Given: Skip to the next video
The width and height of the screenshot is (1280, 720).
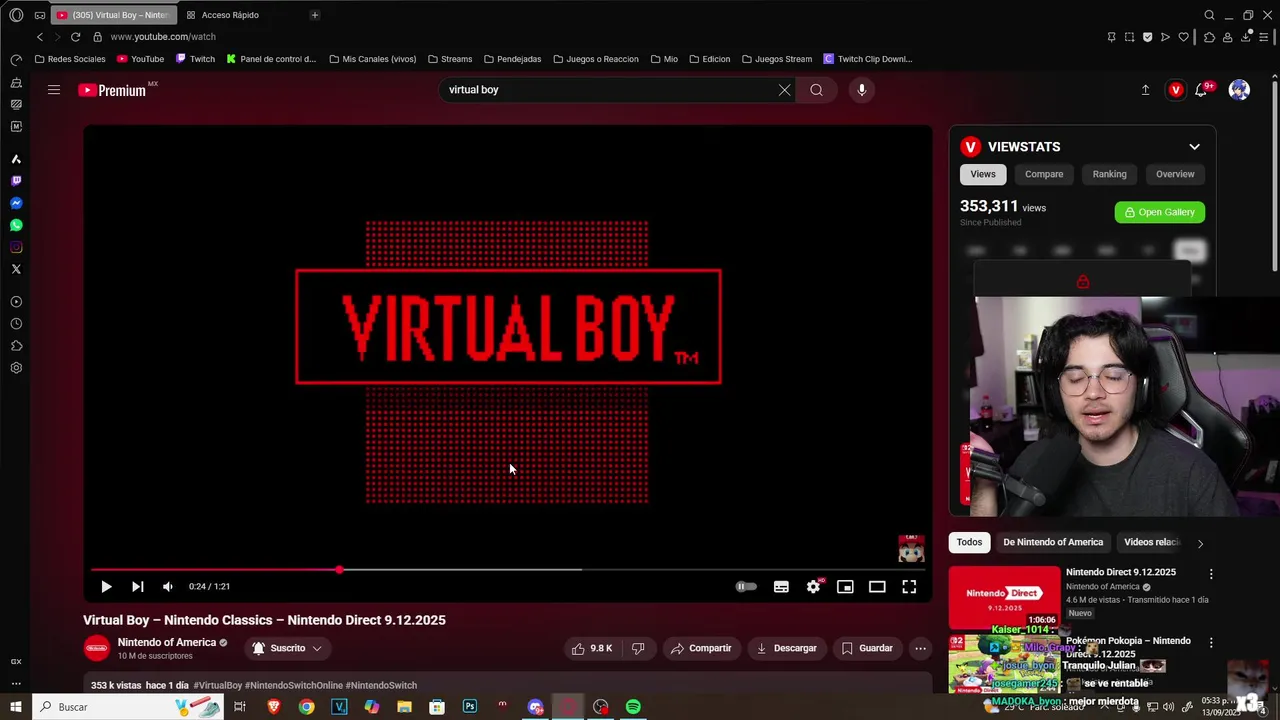Looking at the screenshot, I should 138,587.
